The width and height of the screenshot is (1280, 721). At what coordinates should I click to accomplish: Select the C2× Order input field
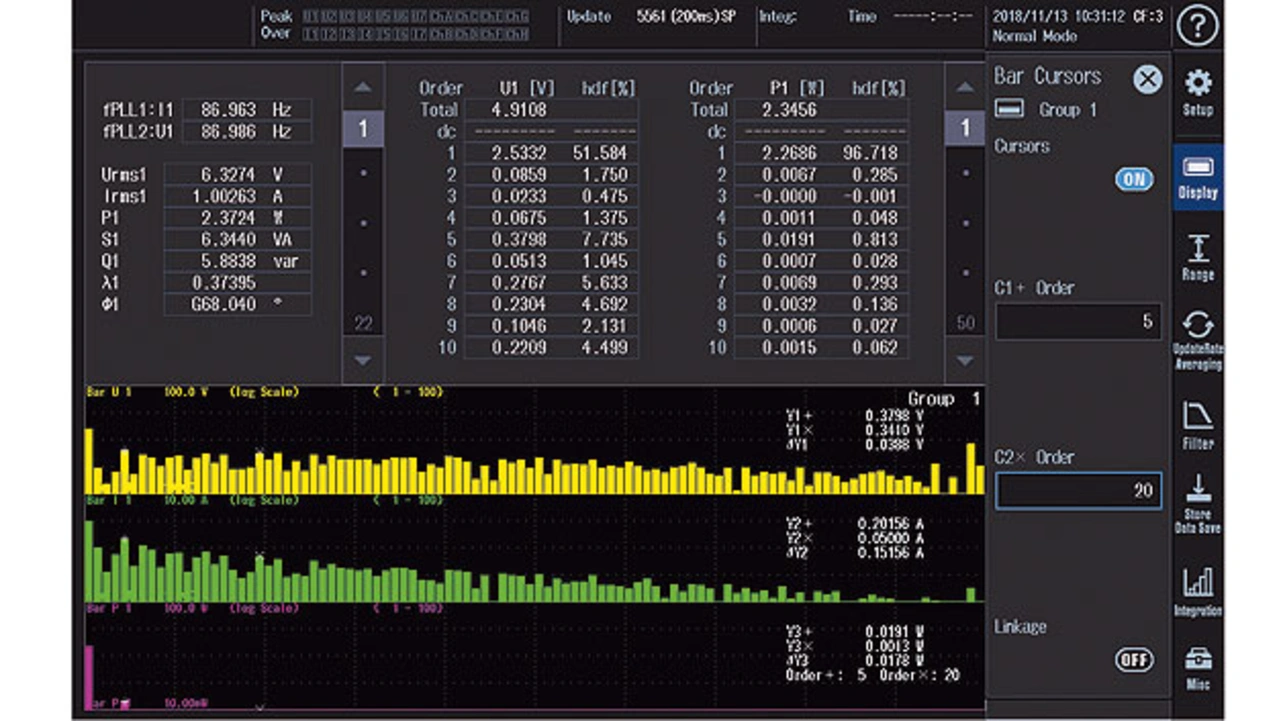[x=1078, y=491]
